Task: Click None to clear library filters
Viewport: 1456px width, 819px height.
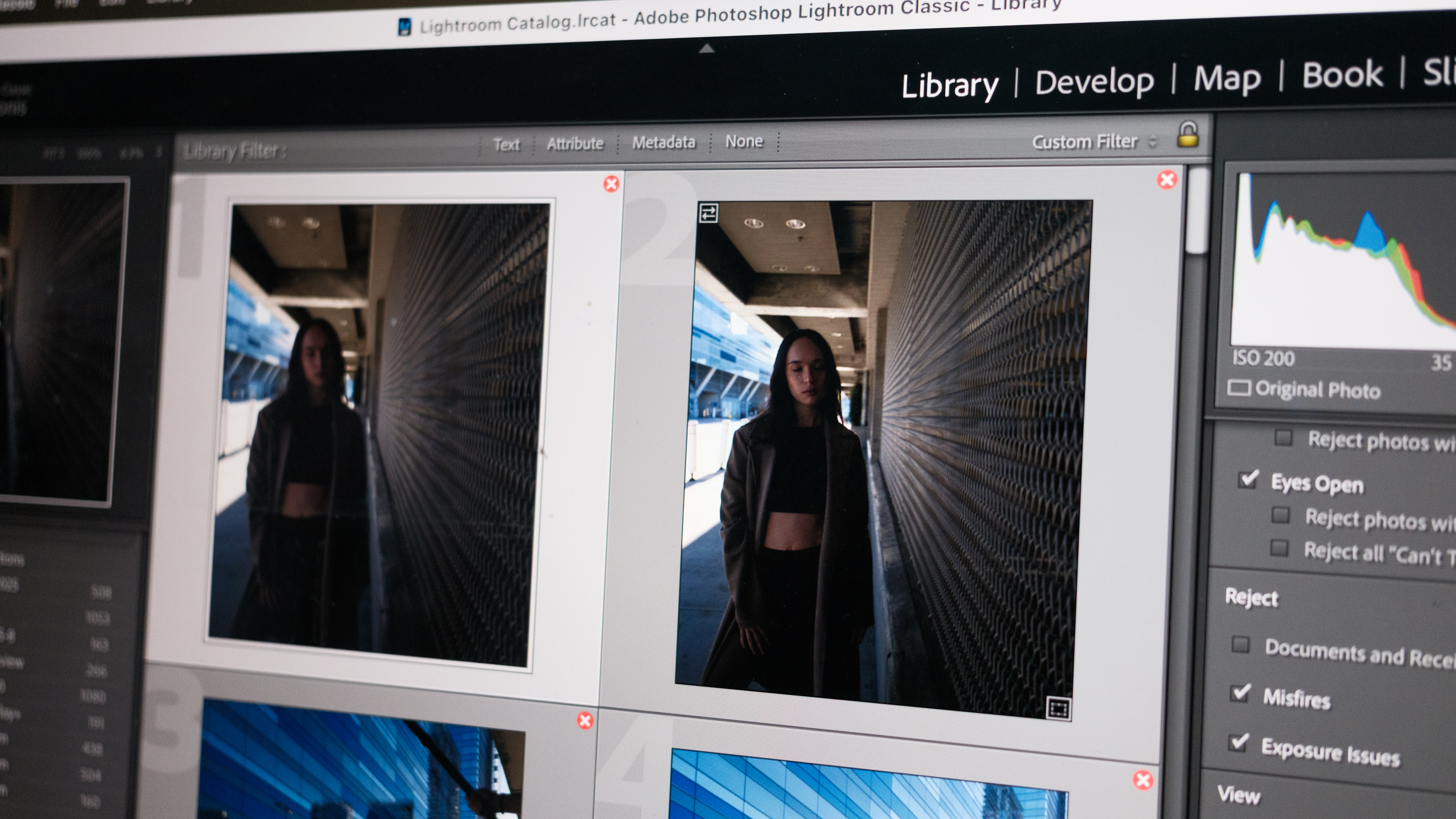Action: coord(744,141)
